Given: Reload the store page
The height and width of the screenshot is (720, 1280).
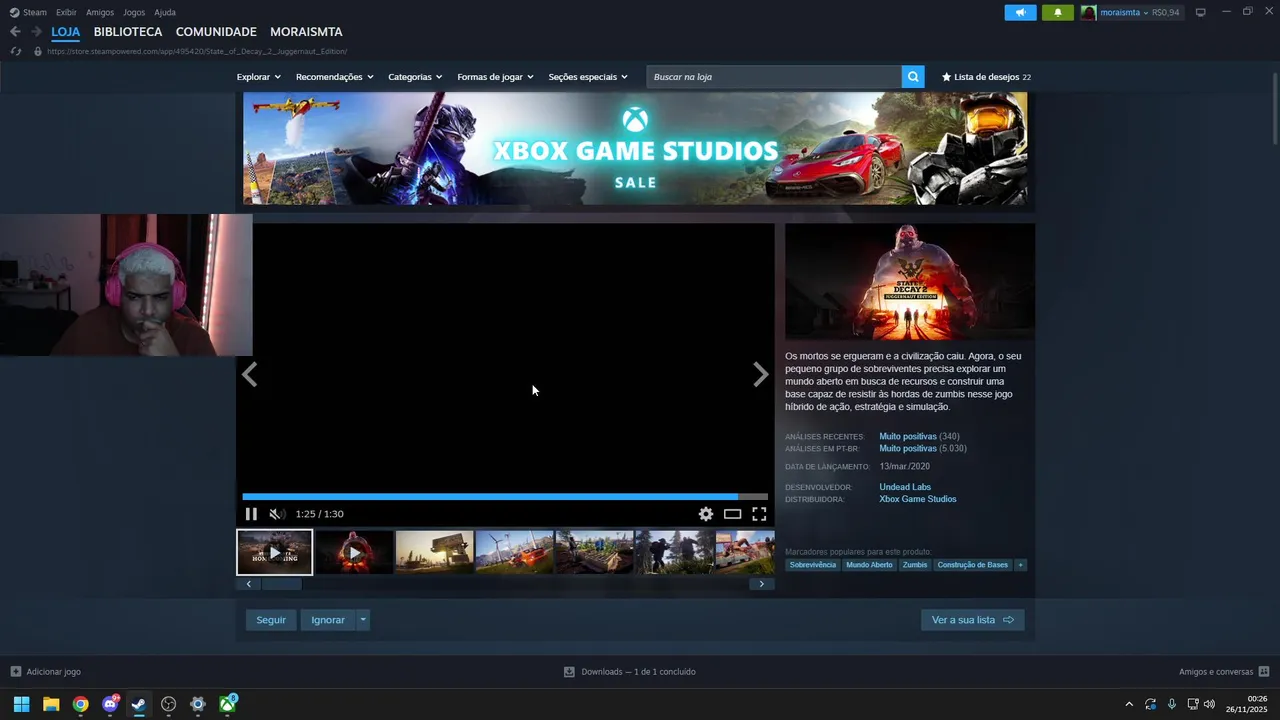Looking at the screenshot, I should (x=15, y=51).
